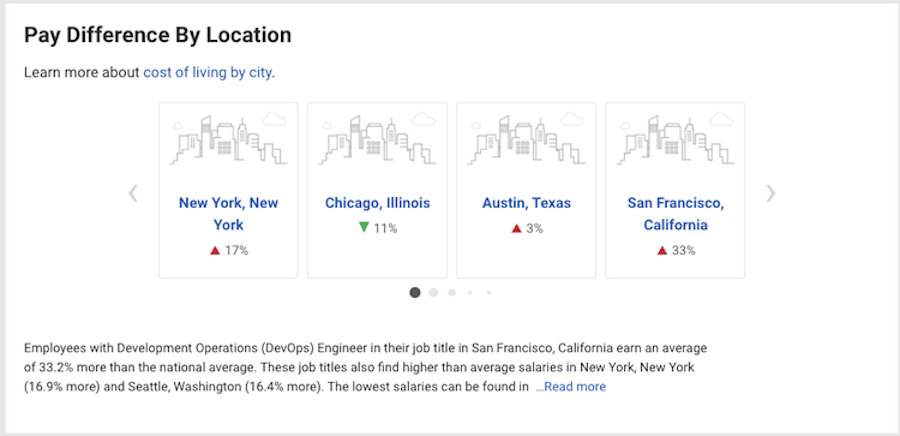Go to next carousel slide arrow
This screenshot has width=900, height=436.
(x=770, y=193)
